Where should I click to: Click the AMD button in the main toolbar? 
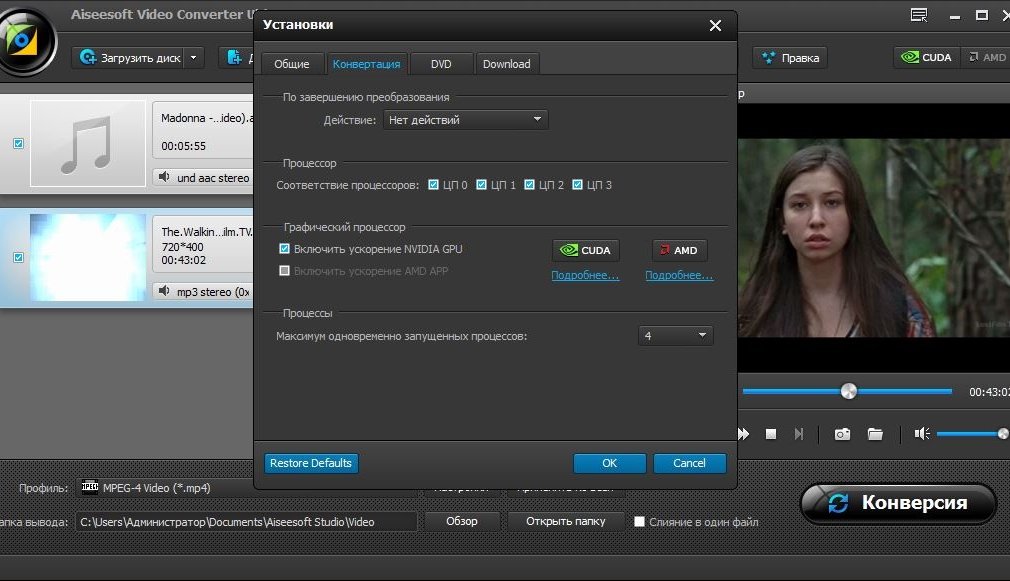[987, 57]
